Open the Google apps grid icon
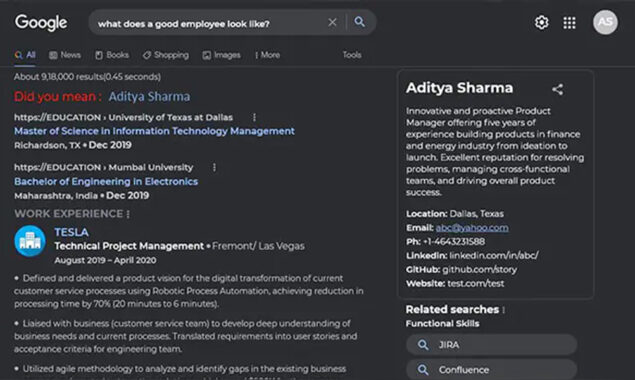 (569, 23)
